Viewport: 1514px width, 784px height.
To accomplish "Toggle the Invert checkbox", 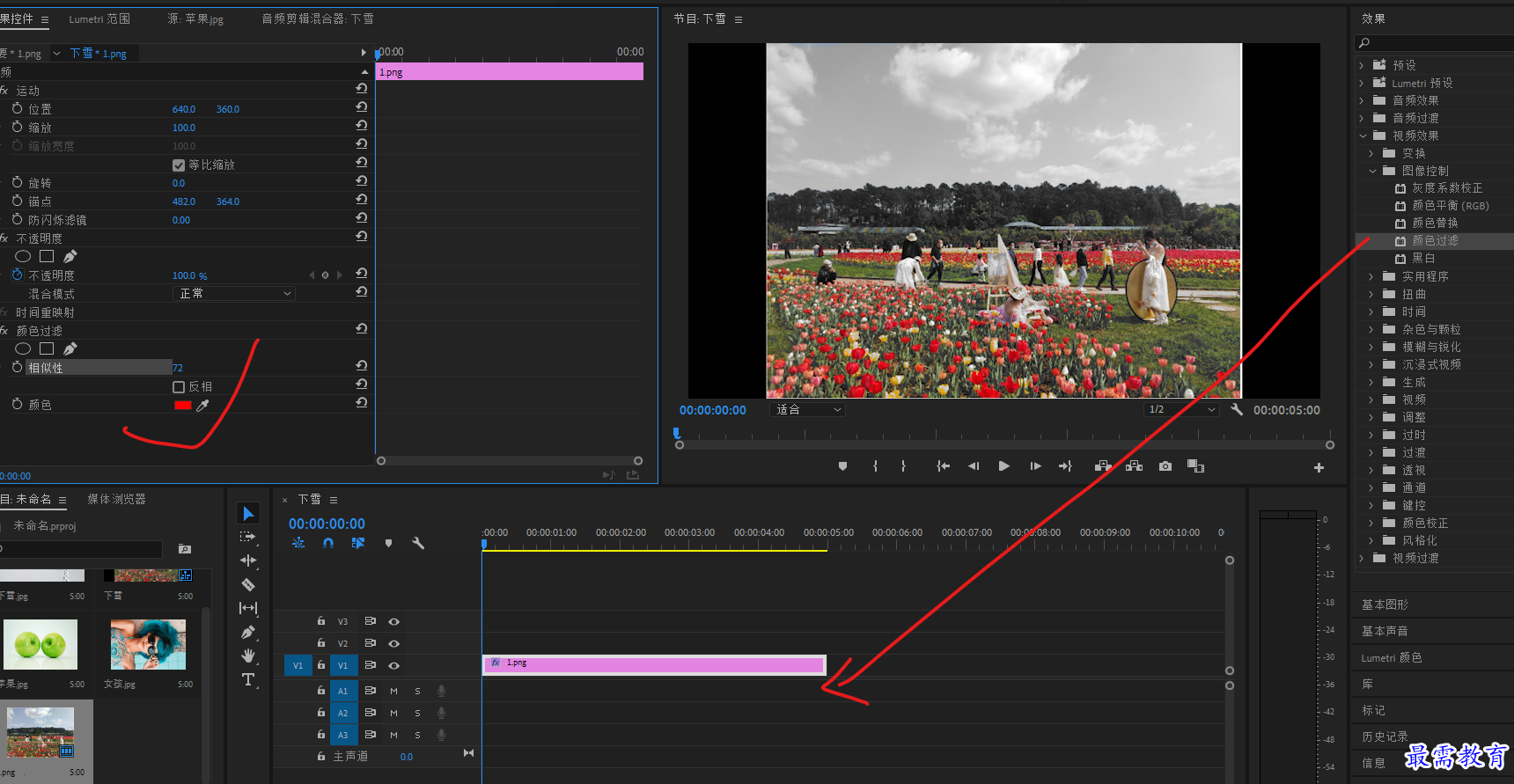I will tap(179, 387).
